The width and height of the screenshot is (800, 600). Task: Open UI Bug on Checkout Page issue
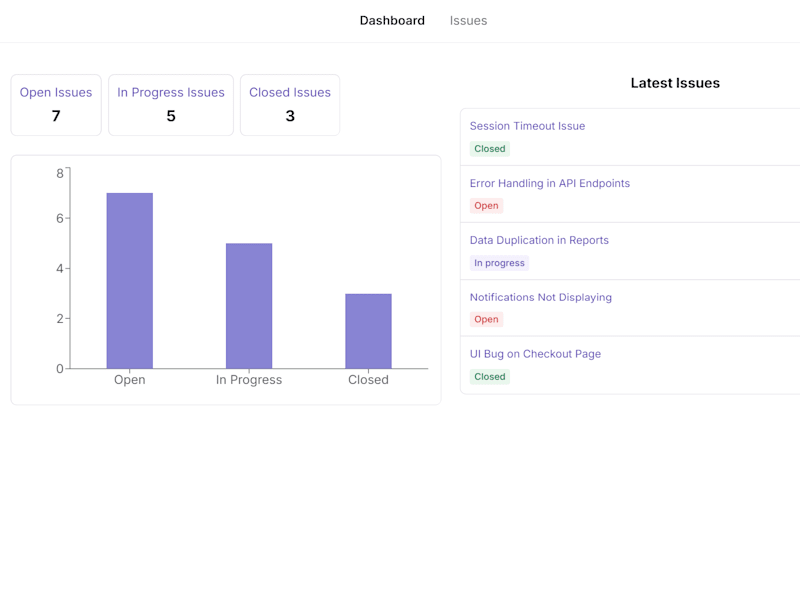click(535, 354)
